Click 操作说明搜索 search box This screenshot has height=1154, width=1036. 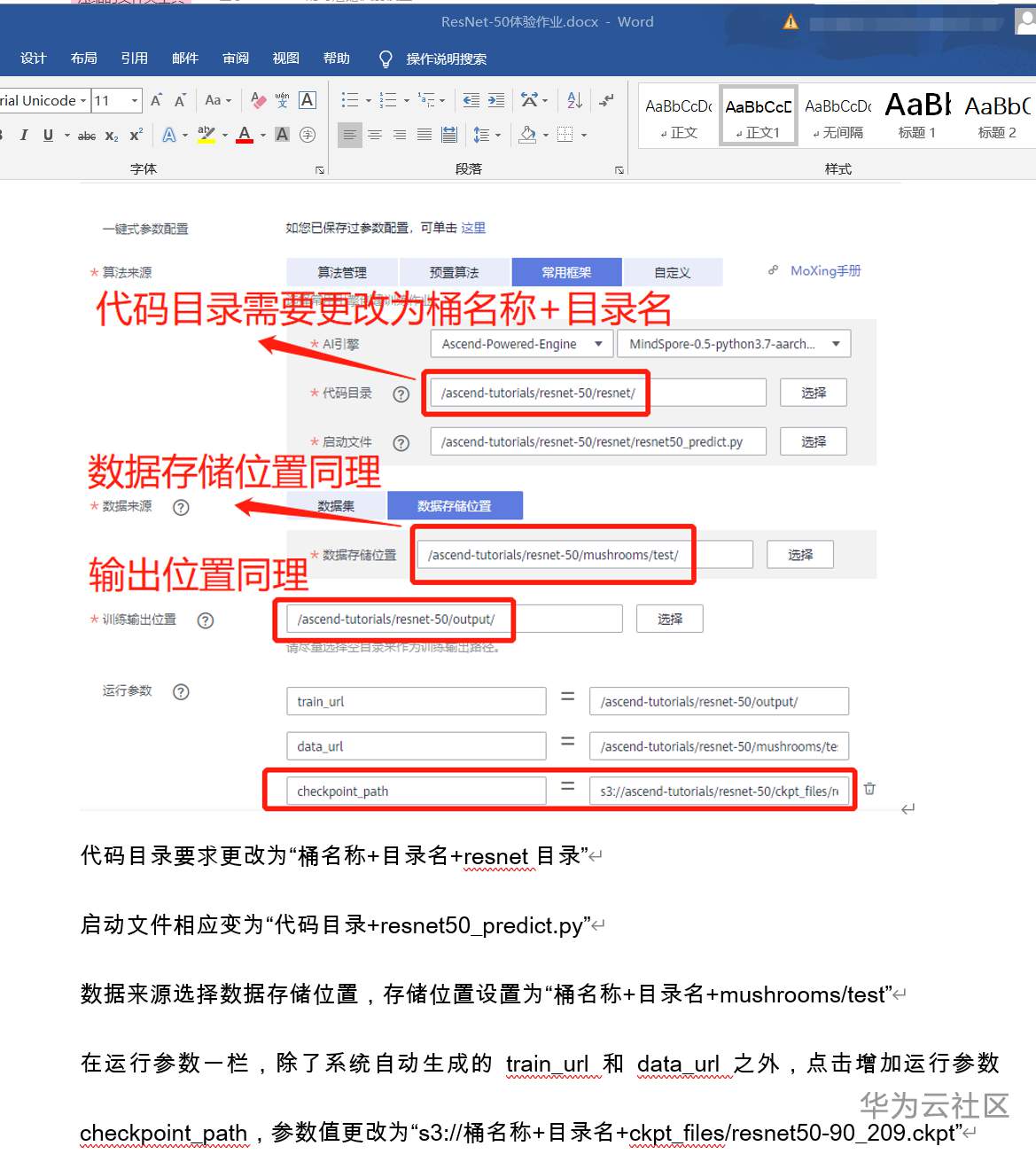(x=446, y=58)
